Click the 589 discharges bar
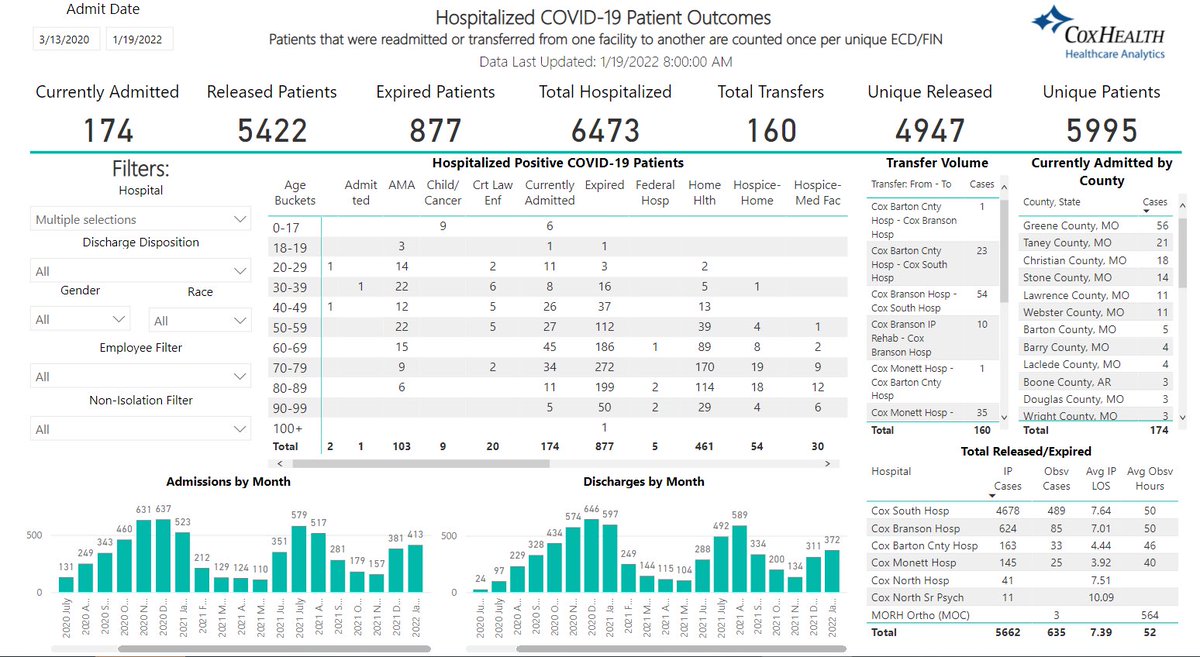 tap(740, 560)
